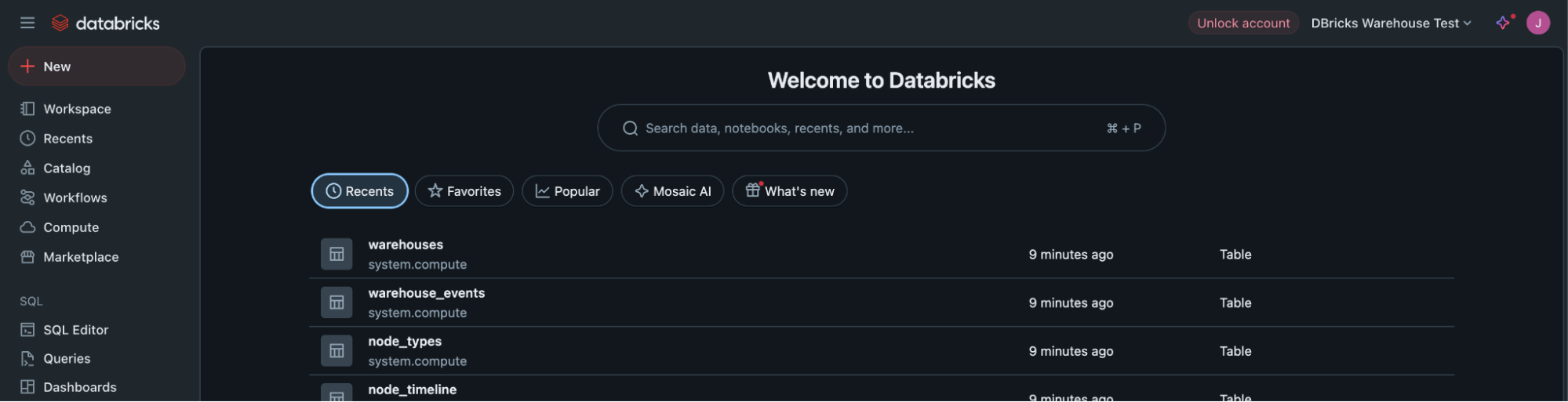Open SQL Editor in sidebar

pos(75,331)
